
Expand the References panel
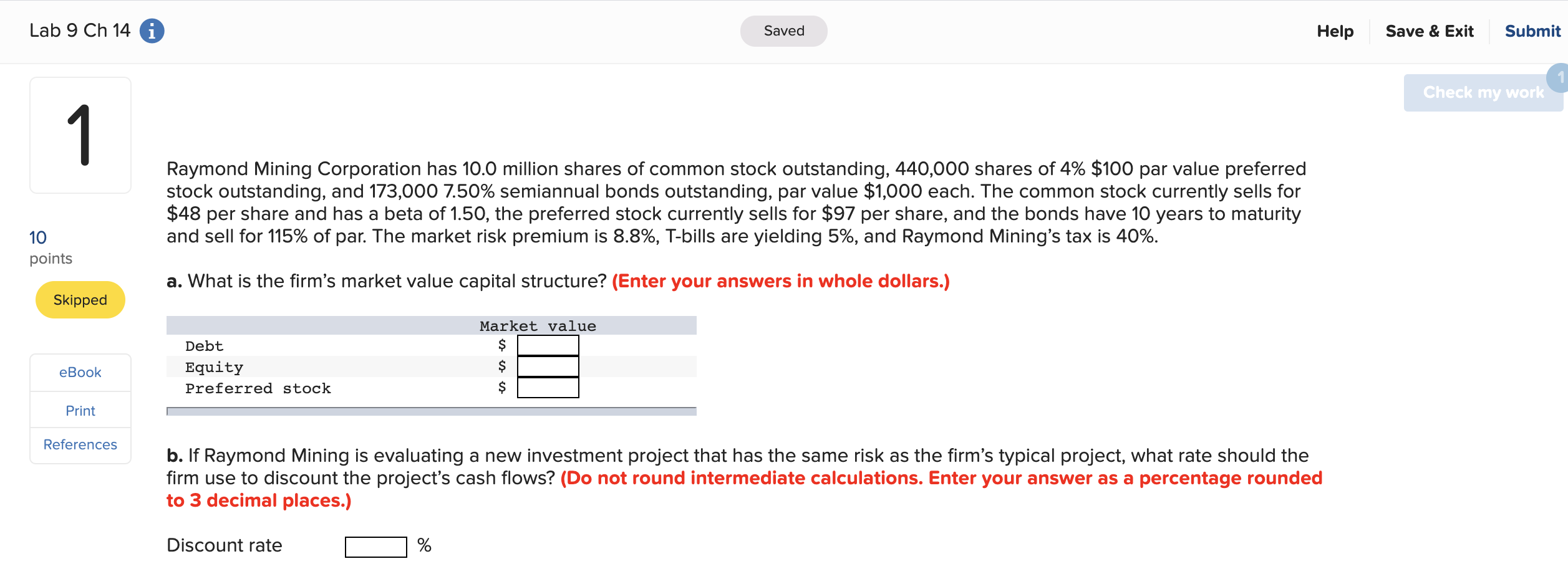(80, 444)
